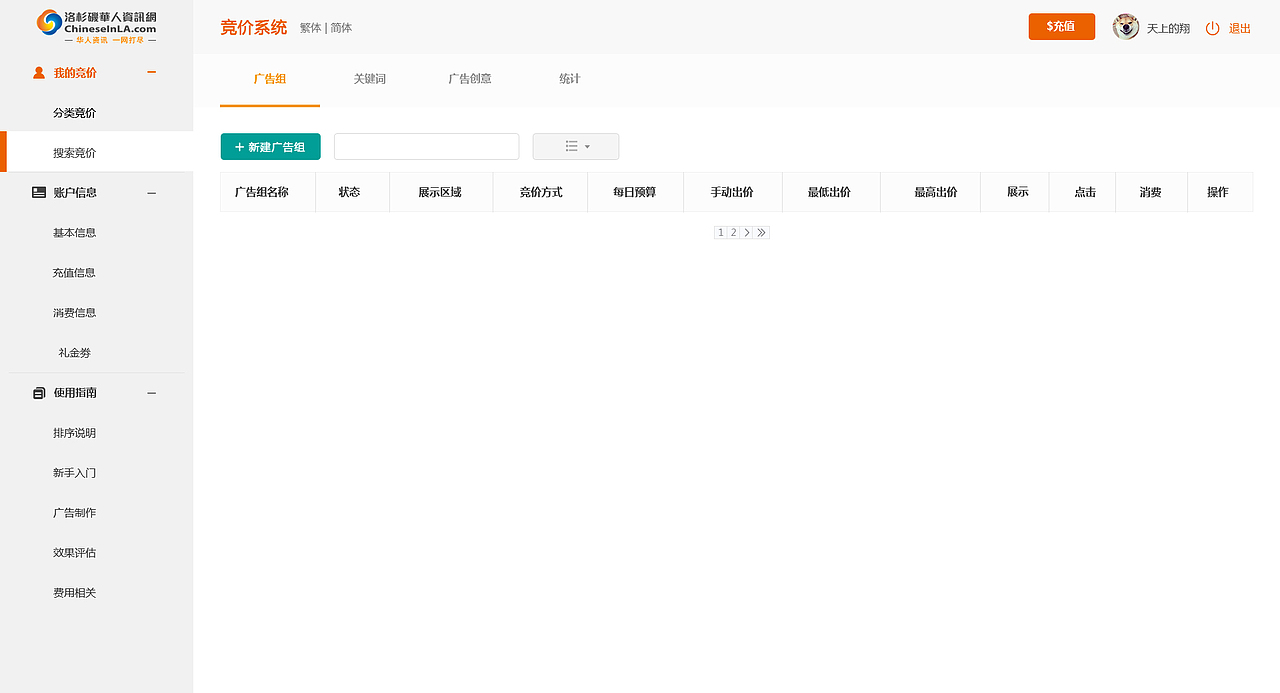Go to next page using the single arrow
This screenshot has height=693, width=1280.
747,231
